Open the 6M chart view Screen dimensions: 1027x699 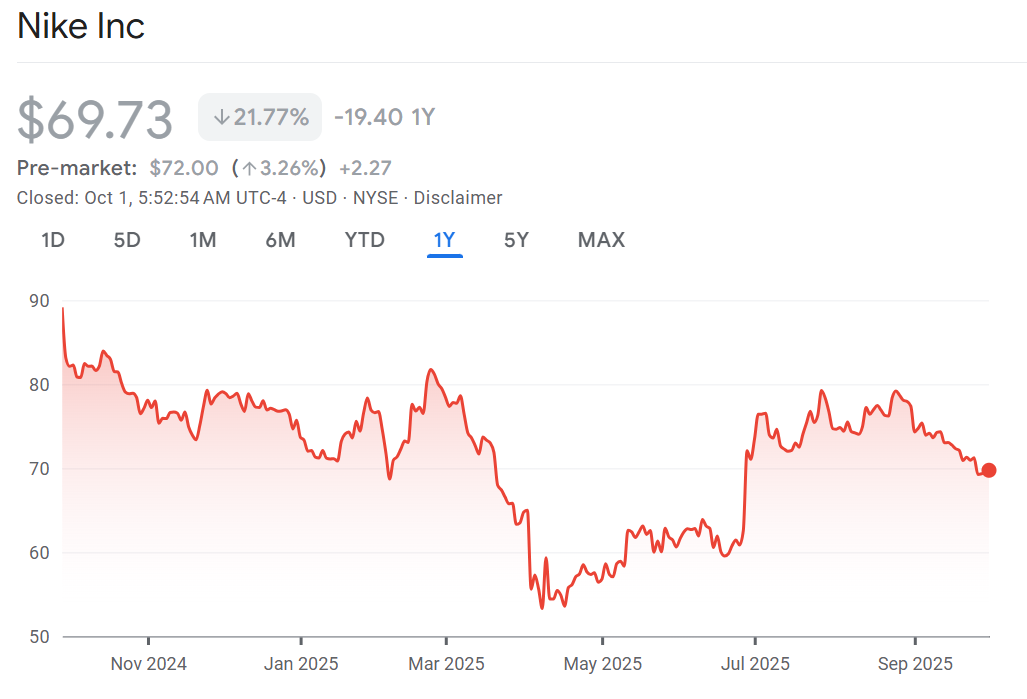click(x=280, y=240)
